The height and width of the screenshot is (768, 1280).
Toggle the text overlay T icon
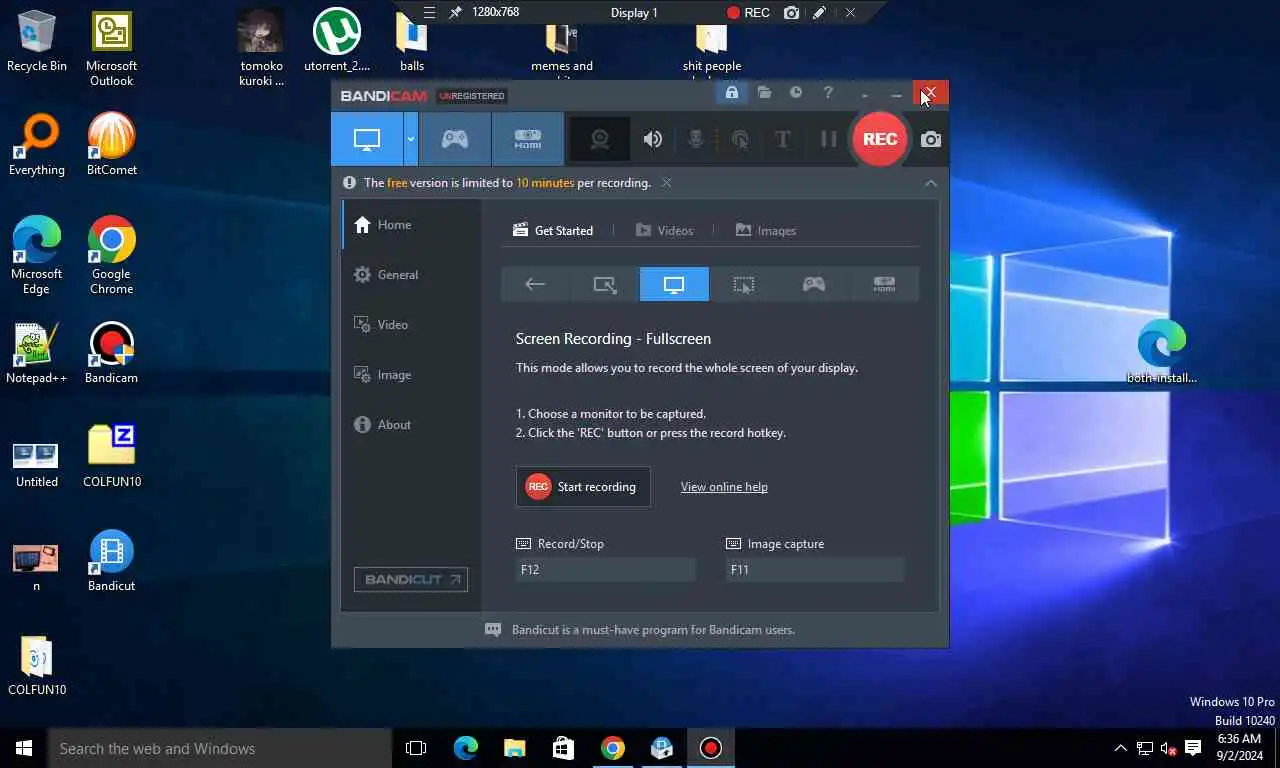tap(783, 139)
